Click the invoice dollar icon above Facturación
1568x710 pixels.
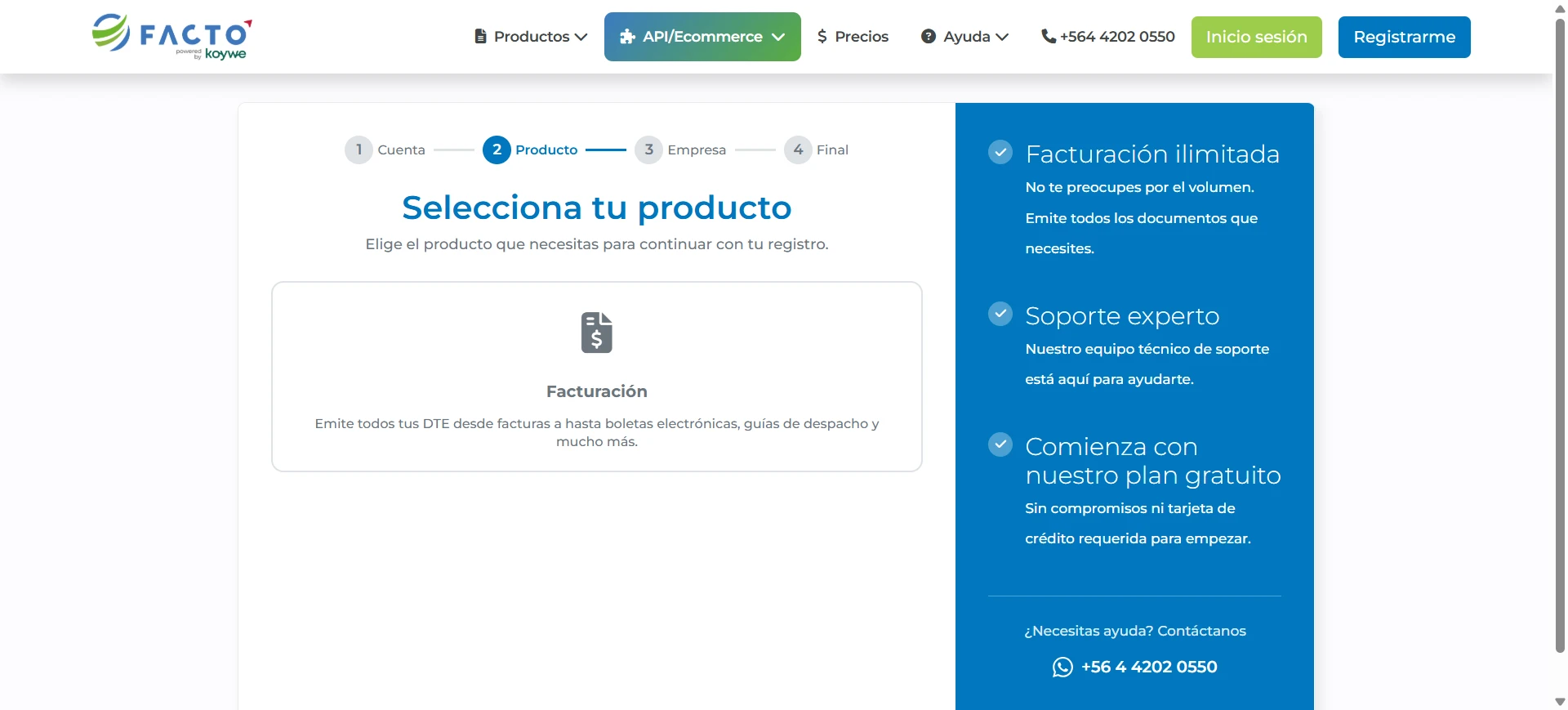pos(597,333)
